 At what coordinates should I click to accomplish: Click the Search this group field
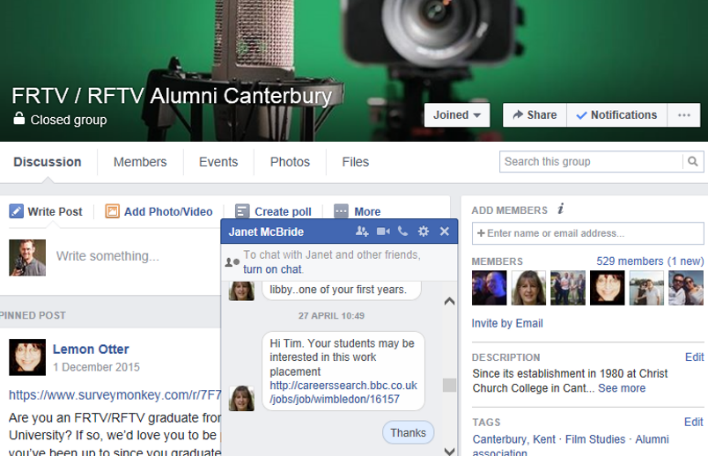[591, 162]
